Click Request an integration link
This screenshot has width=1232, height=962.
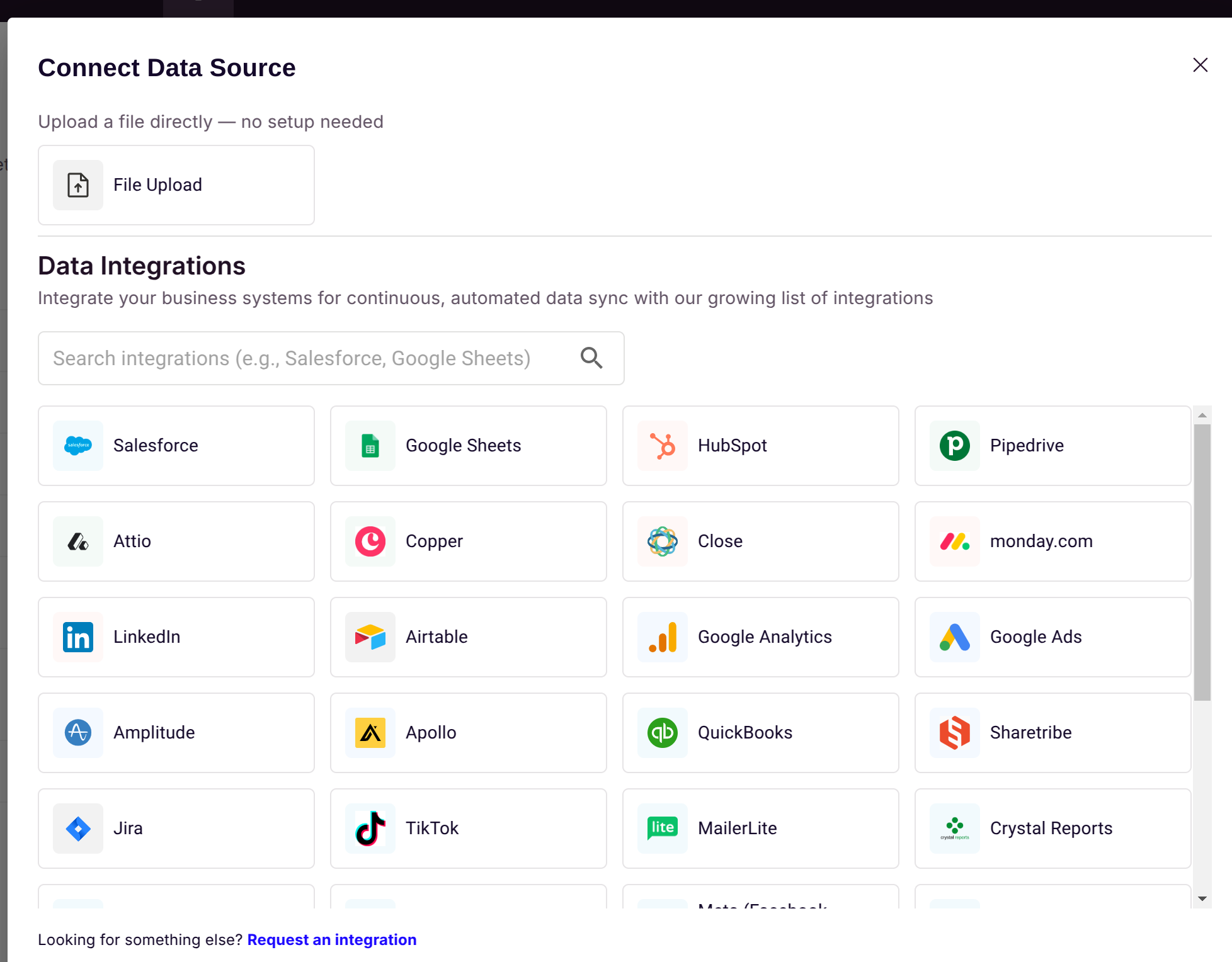tap(332, 940)
